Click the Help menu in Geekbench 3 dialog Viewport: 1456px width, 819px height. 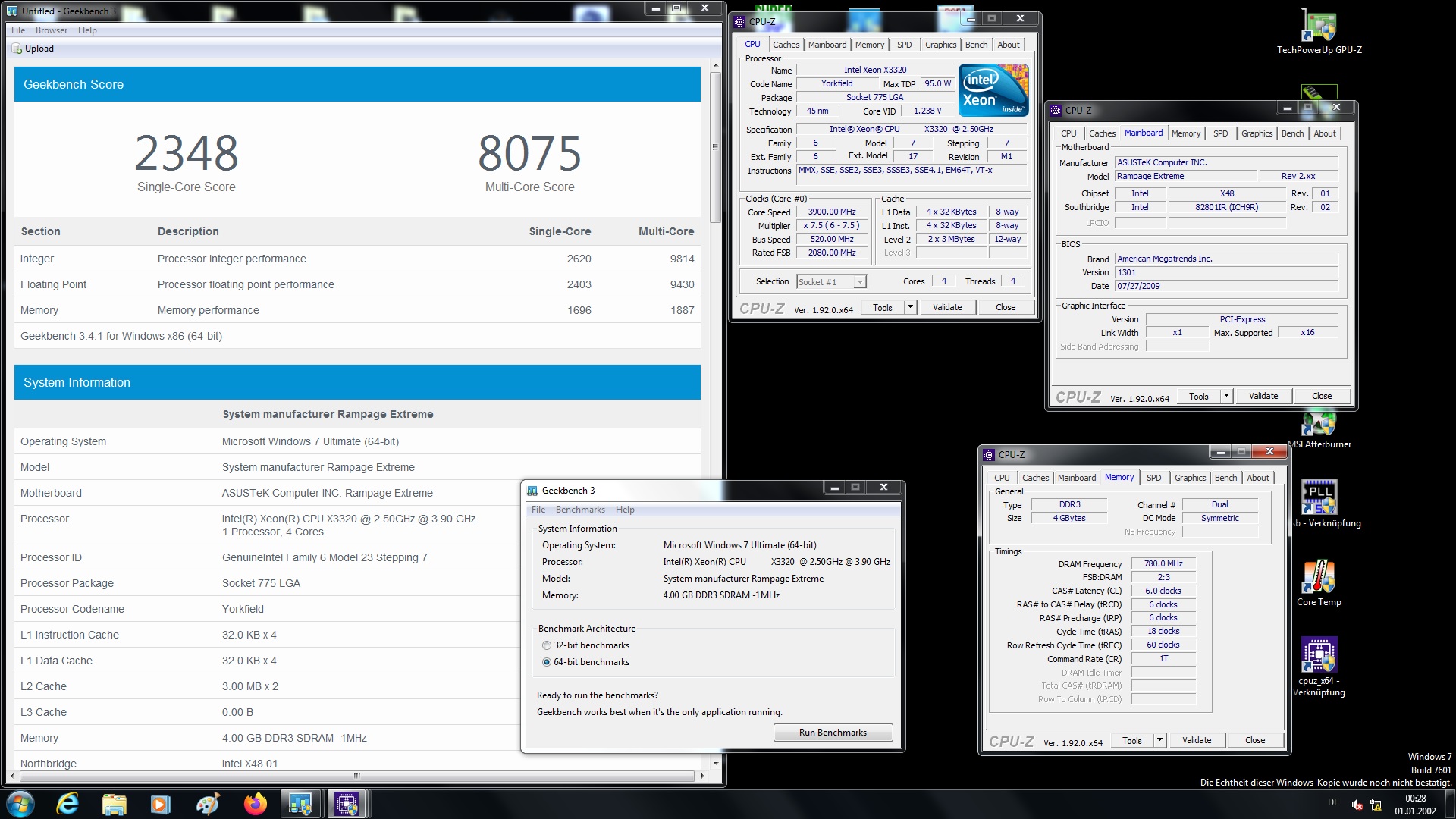click(625, 510)
